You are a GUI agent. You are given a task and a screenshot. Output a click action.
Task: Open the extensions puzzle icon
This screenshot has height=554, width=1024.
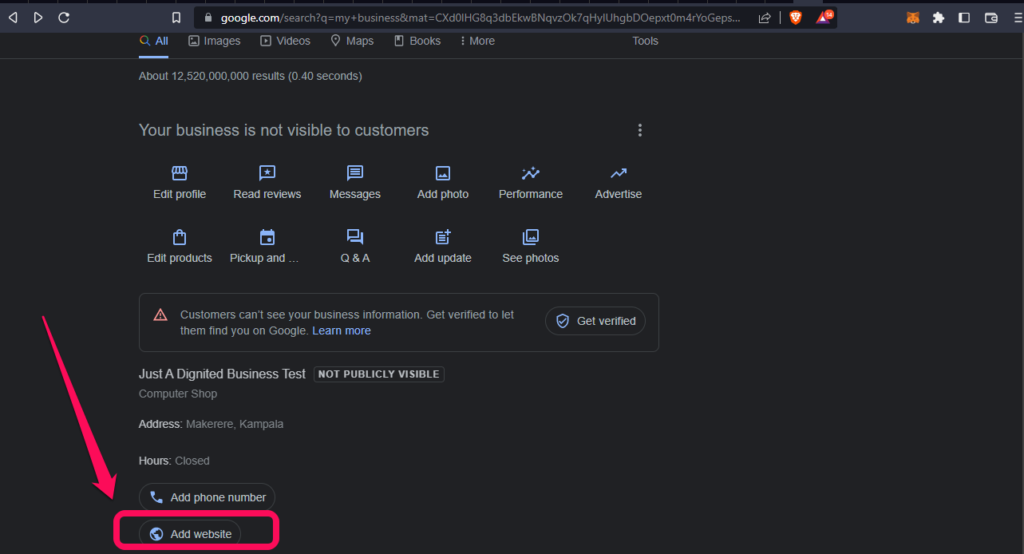click(938, 18)
